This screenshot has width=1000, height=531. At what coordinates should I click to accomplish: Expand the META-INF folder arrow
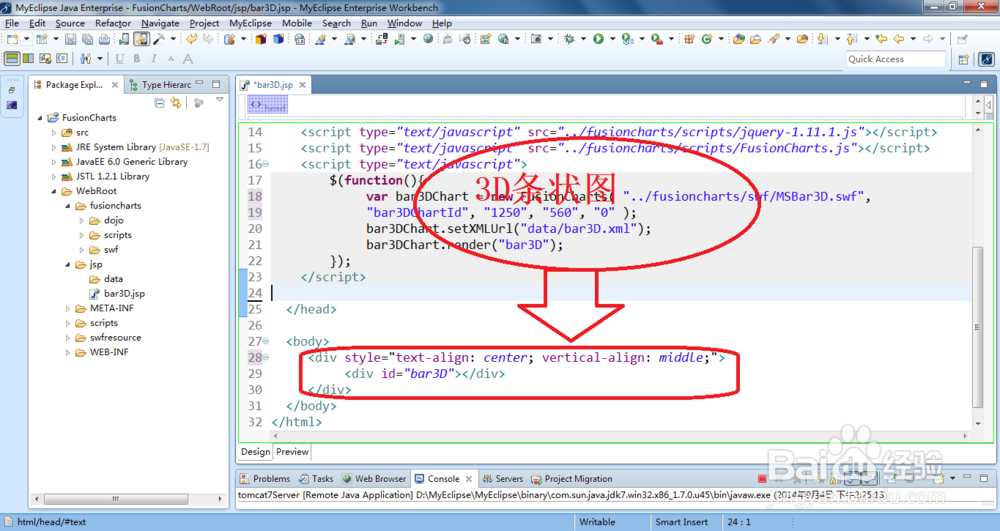(68, 309)
